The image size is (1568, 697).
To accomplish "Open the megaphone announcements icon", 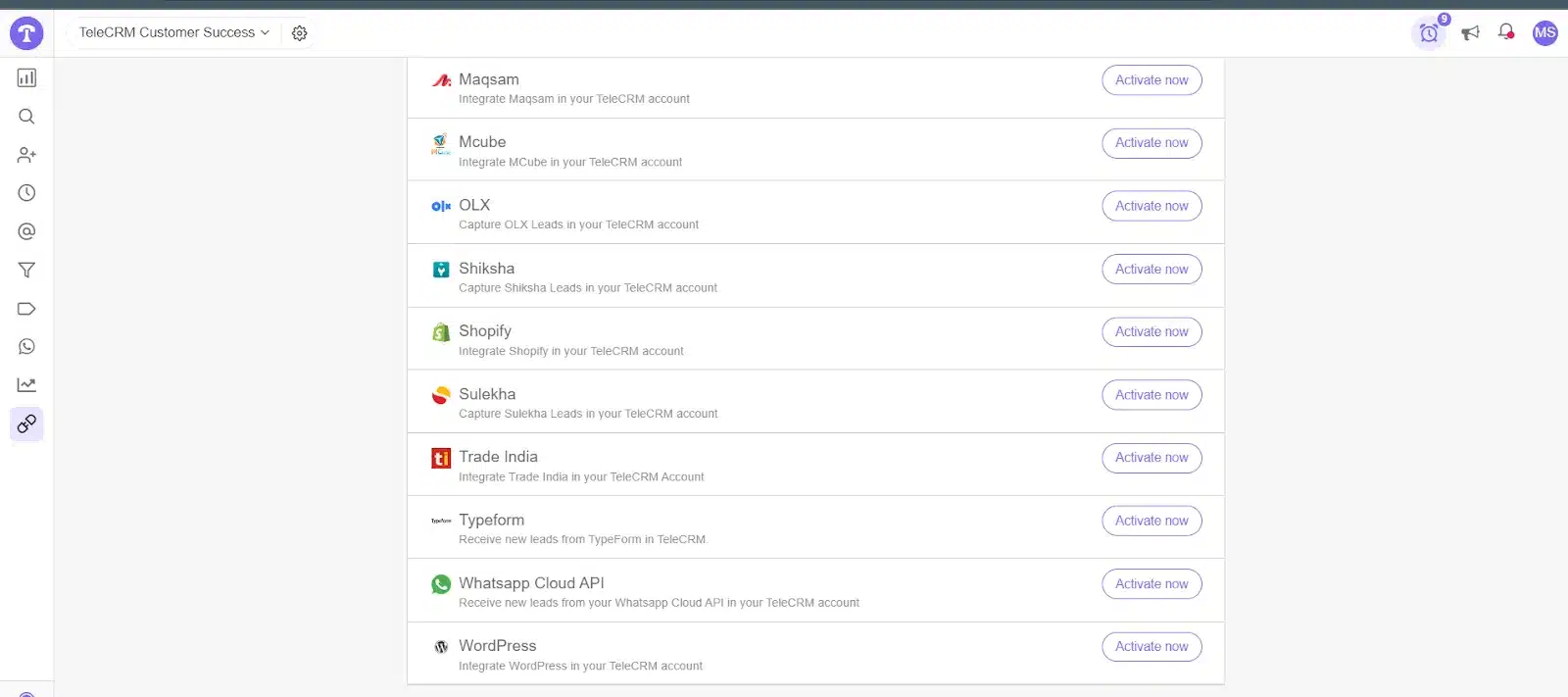I will tap(1470, 33).
